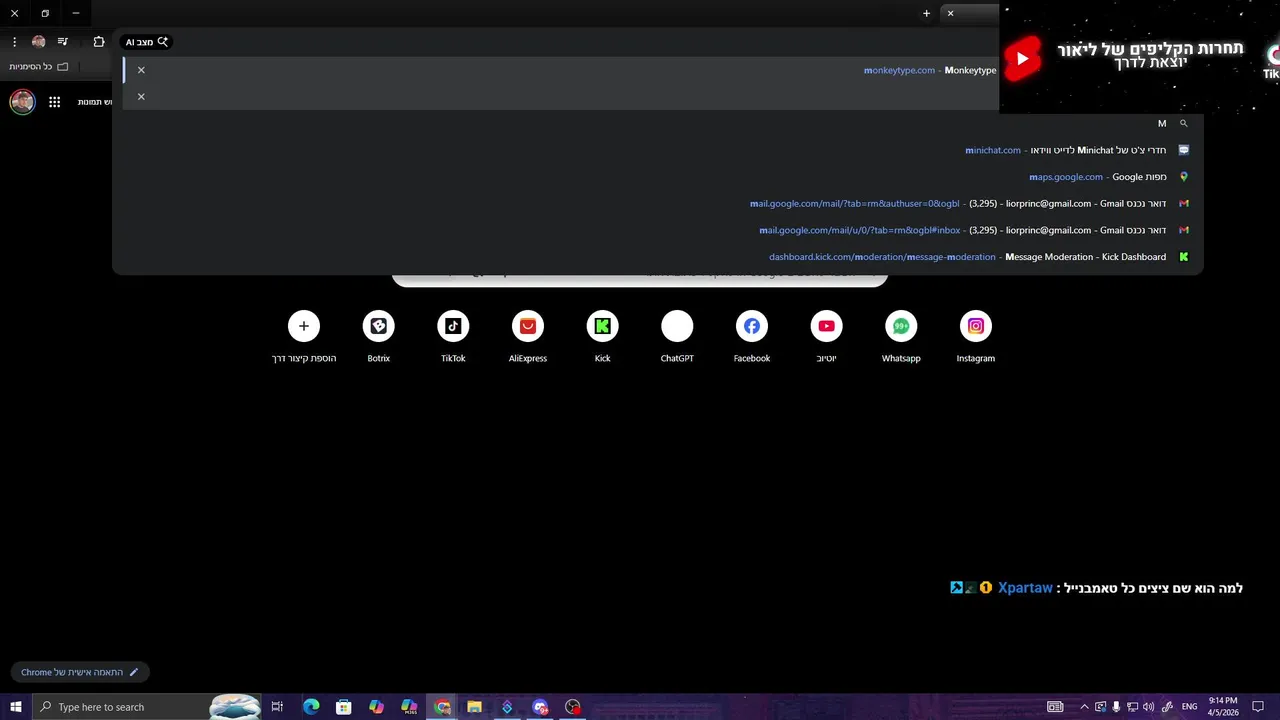Open the Chrome profile avatar in toolbar
This screenshot has width=1280, height=720.
point(39,42)
